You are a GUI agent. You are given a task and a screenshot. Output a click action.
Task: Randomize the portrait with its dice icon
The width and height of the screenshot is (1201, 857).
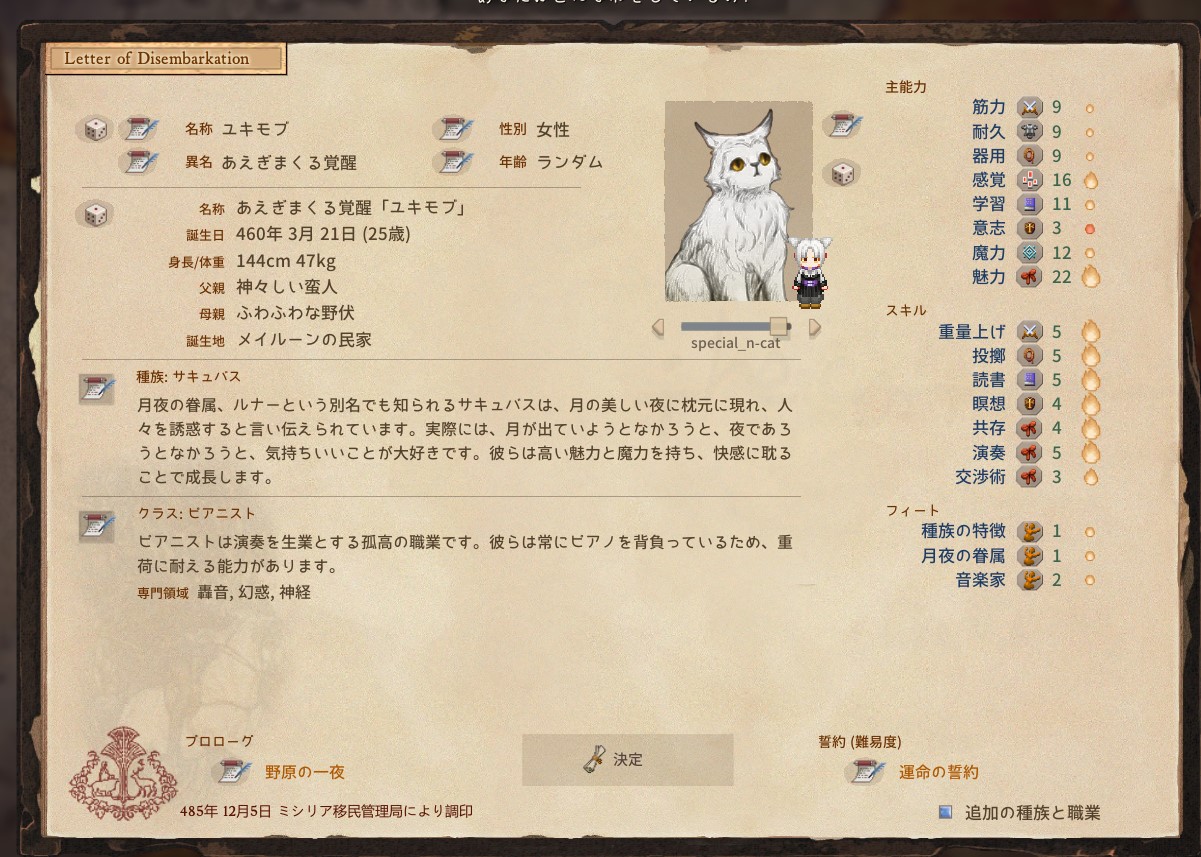click(x=842, y=173)
